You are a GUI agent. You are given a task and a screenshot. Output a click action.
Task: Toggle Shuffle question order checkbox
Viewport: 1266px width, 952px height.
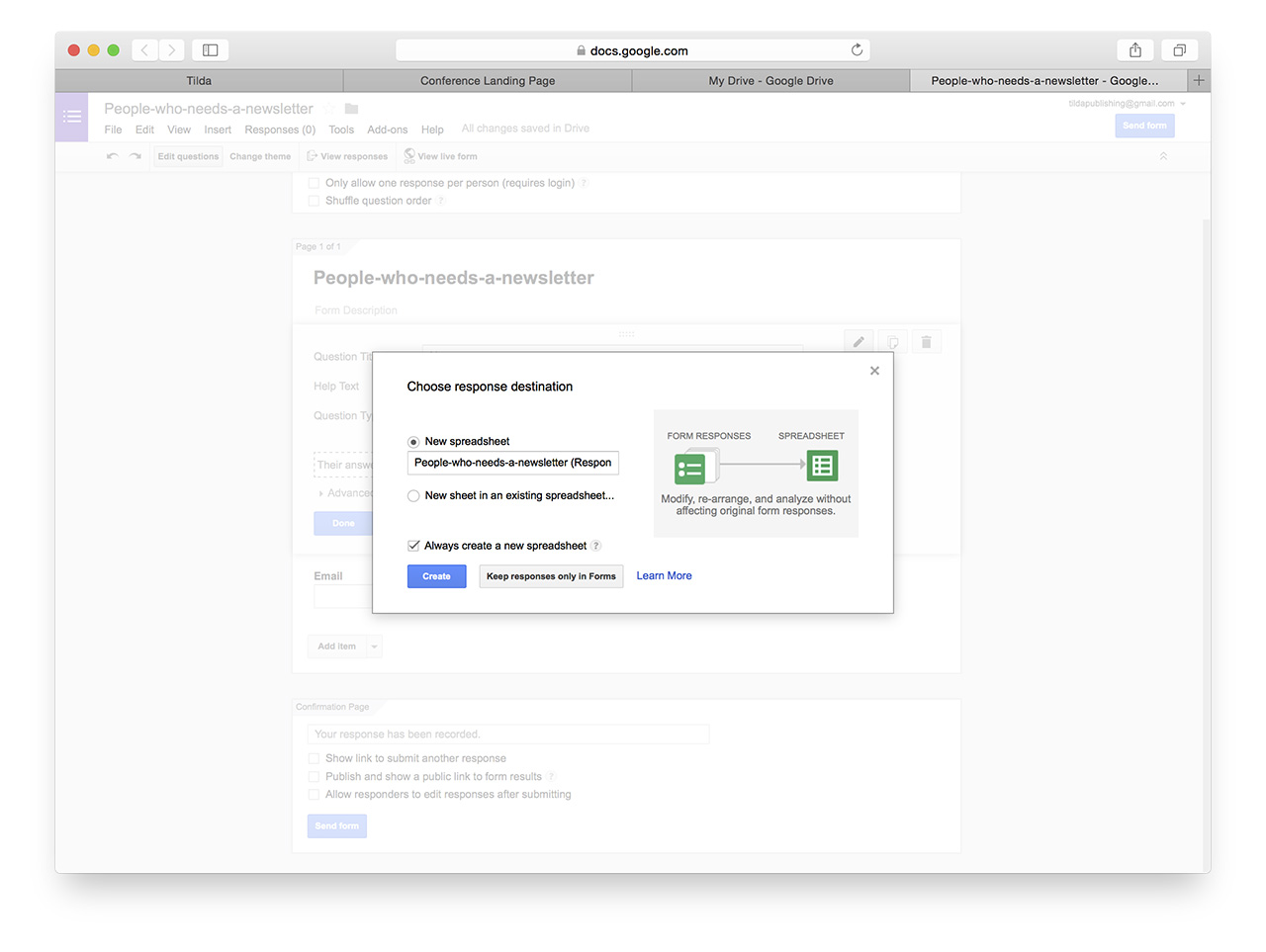point(314,201)
